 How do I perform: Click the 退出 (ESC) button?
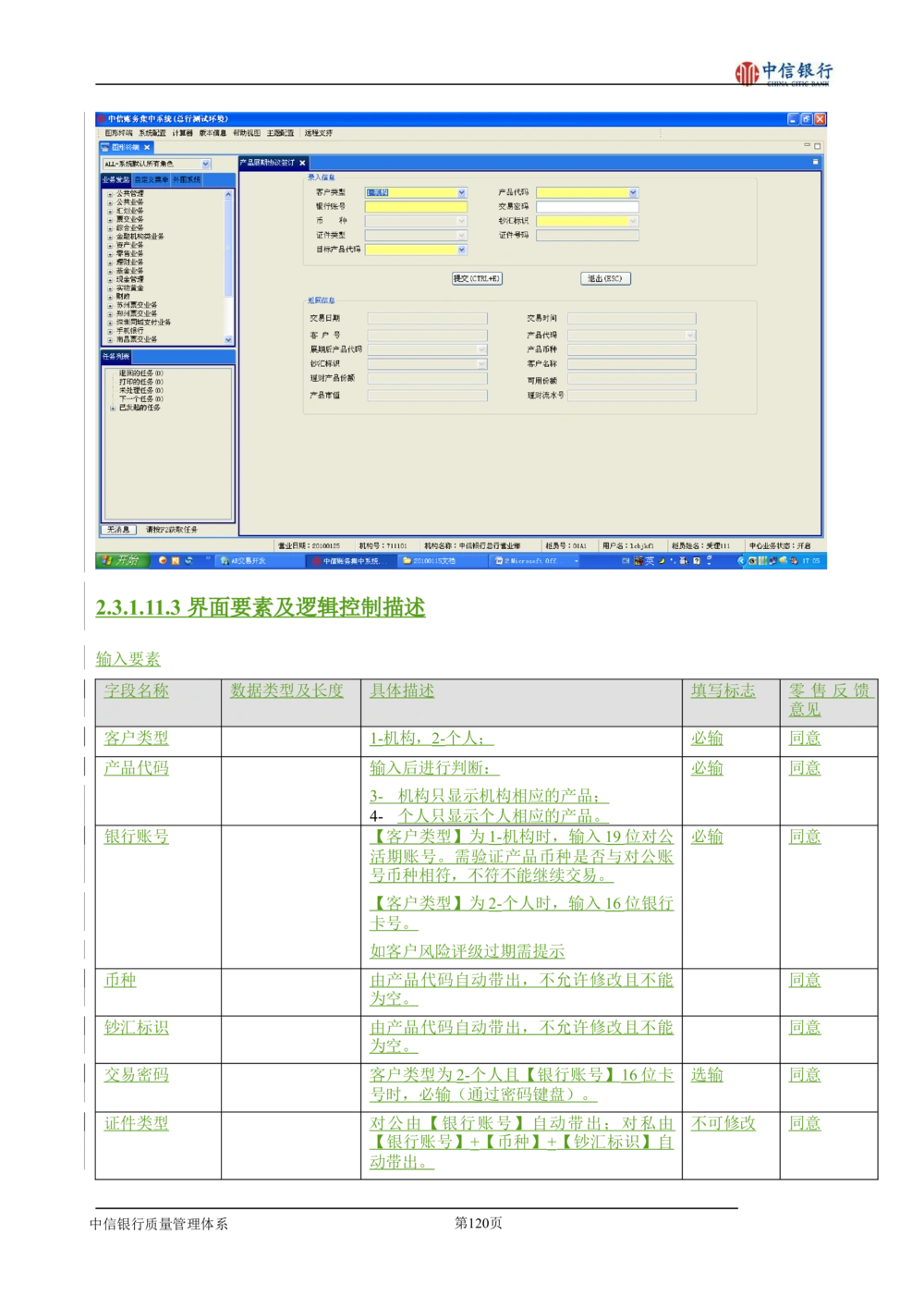[x=605, y=278]
